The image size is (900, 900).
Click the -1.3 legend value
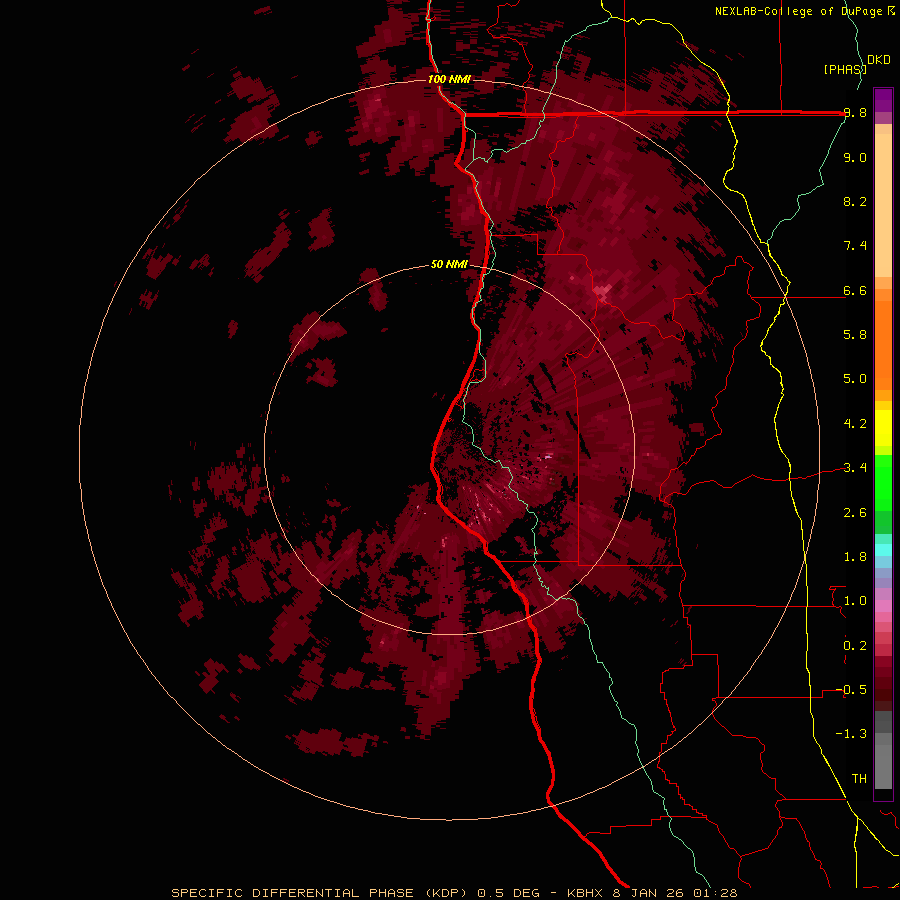(x=851, y=734)
